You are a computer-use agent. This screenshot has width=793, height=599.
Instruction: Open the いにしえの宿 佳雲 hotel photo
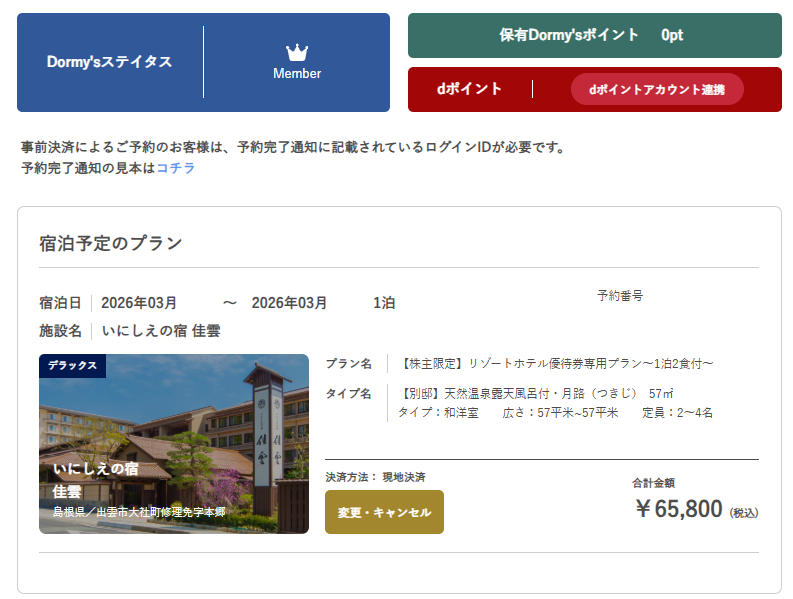coord(174,444)
